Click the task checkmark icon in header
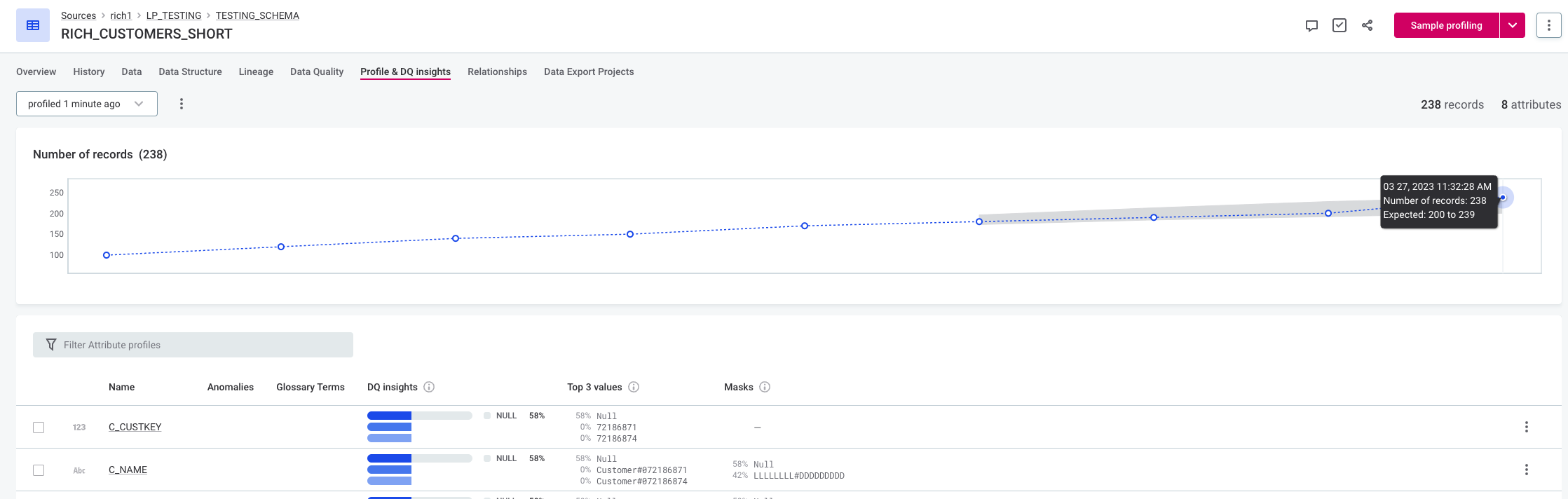 click(x=1339, y=26)
